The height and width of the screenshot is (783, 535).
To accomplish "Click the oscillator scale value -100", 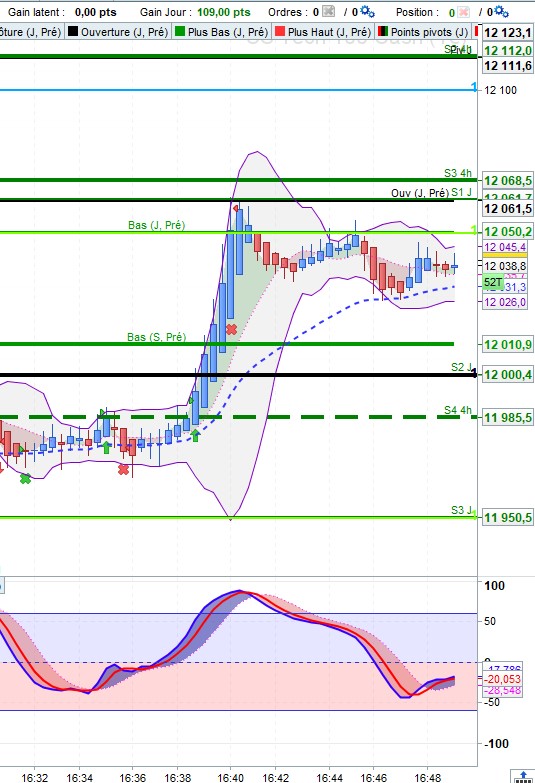I will point(497,744).
